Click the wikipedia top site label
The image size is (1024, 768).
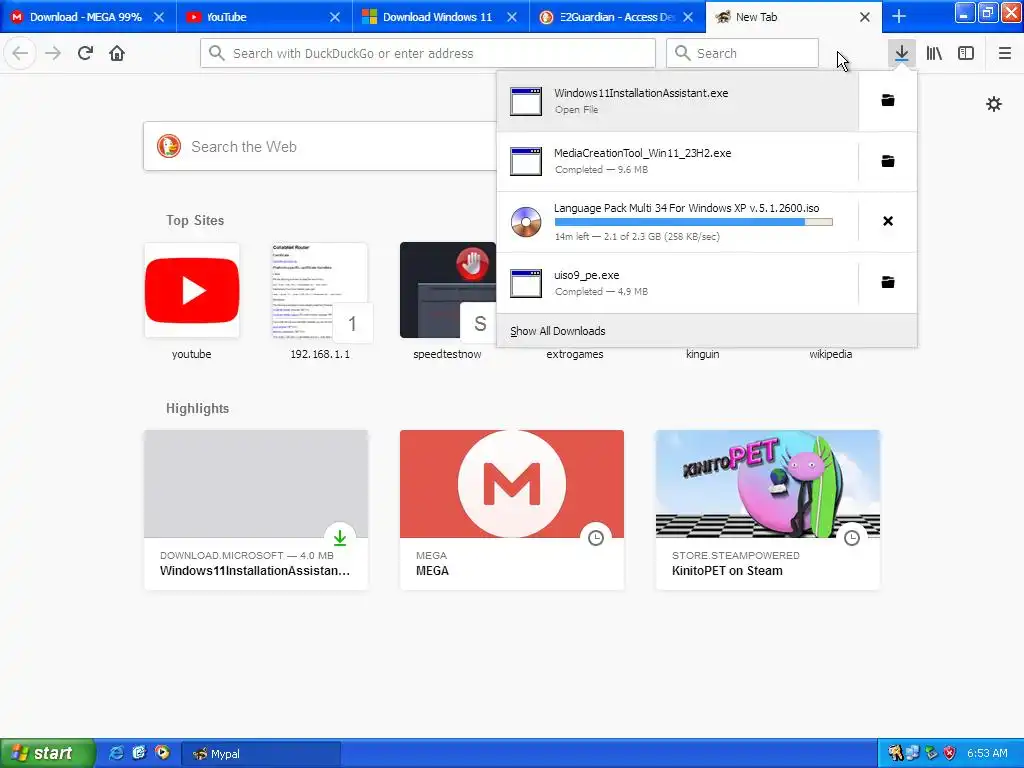830,354
